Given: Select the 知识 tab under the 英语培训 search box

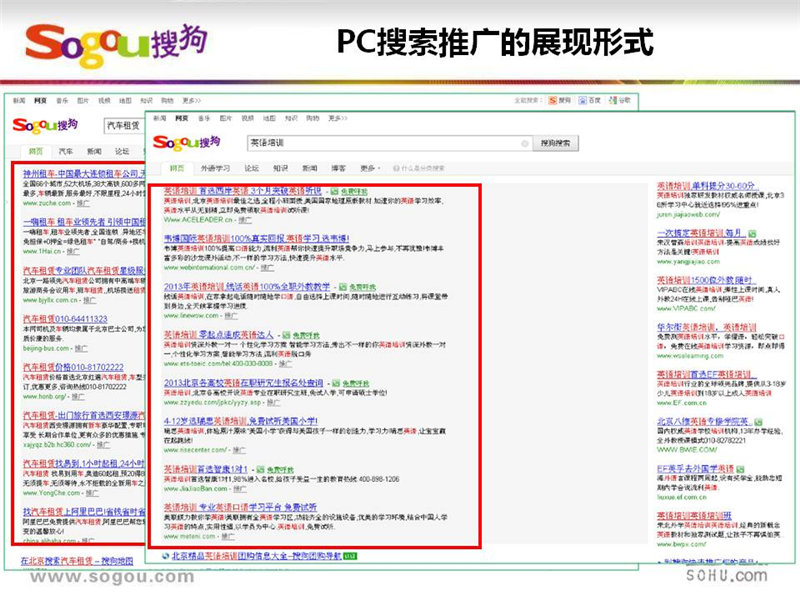Looking at the screenshot, I should pos(281,168).
